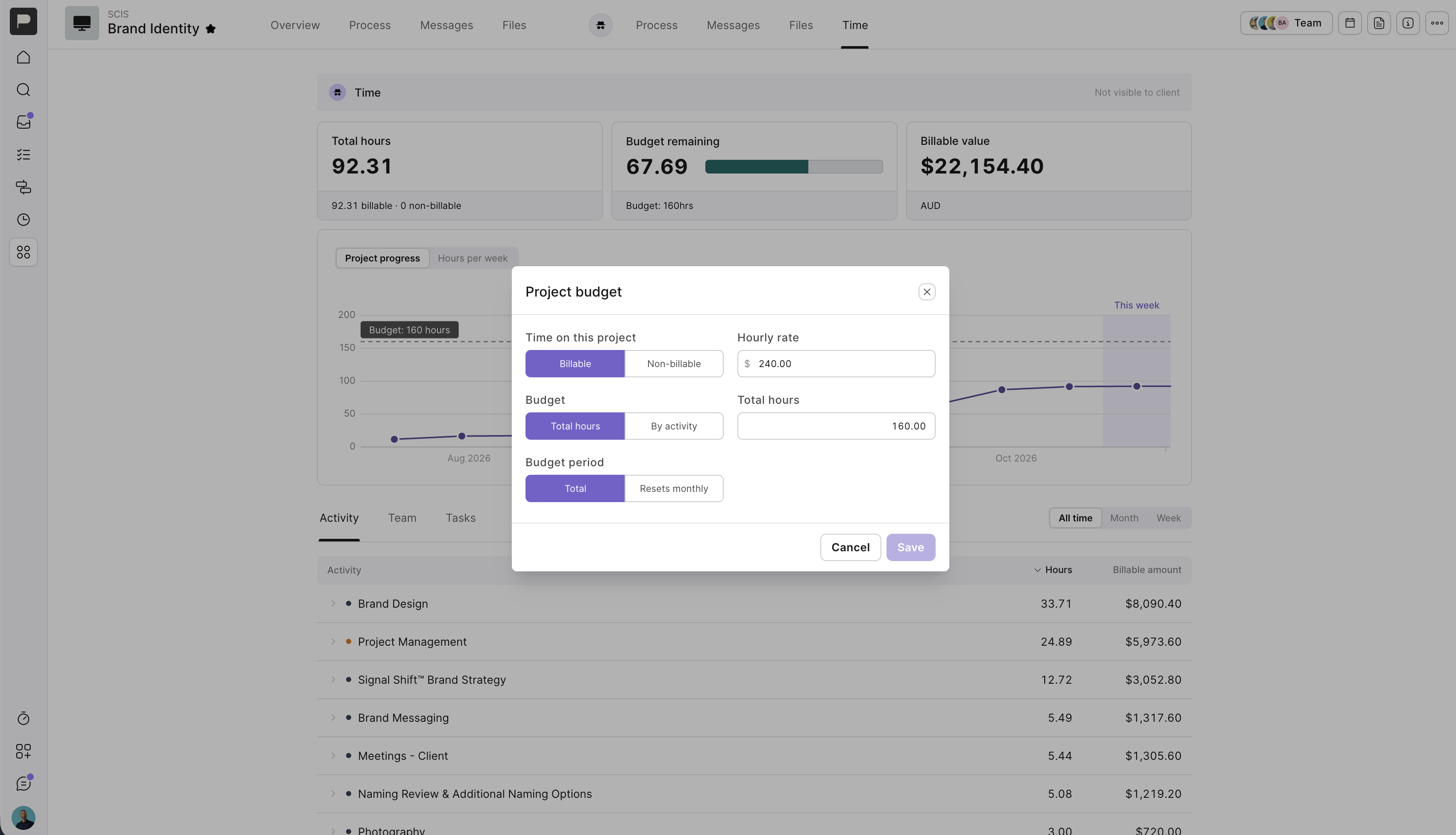Select the Non-billable option
This screenshot has width=1456, height=835.
674,364
